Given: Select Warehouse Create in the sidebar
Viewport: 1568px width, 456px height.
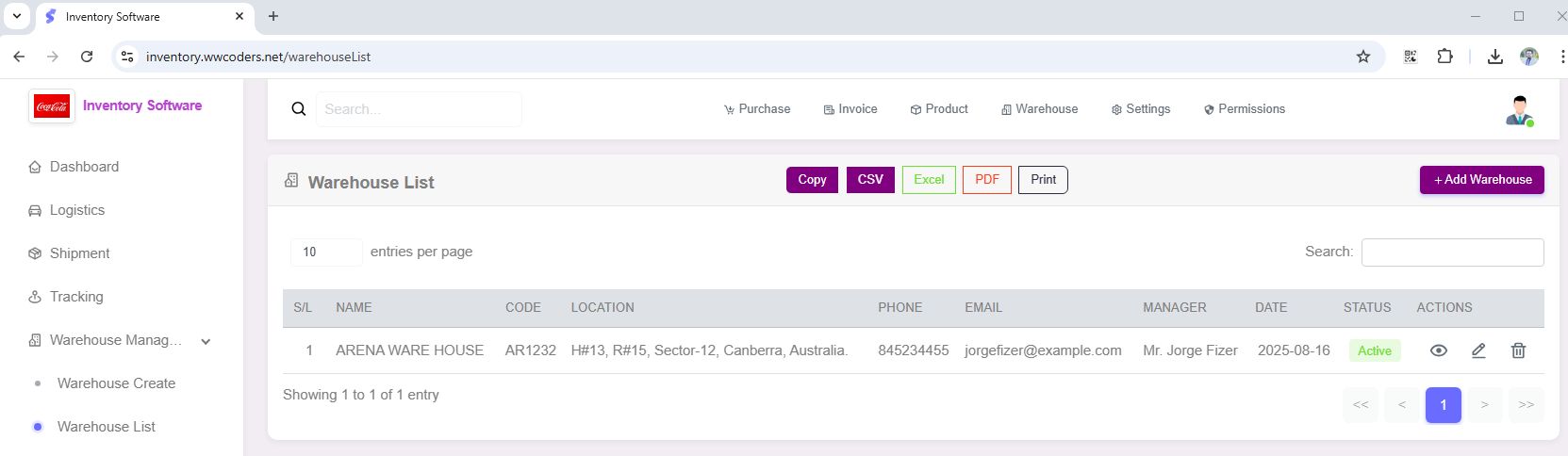Looking at the screenshot, I should tap(116, 383).
